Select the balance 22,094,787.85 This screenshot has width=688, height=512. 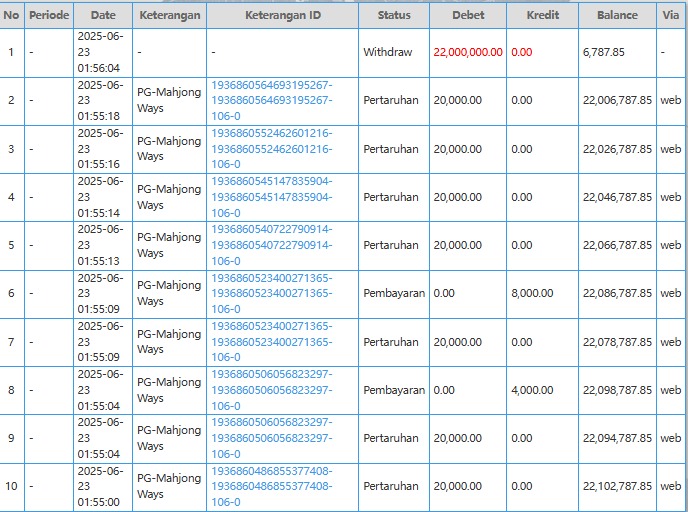617,438
